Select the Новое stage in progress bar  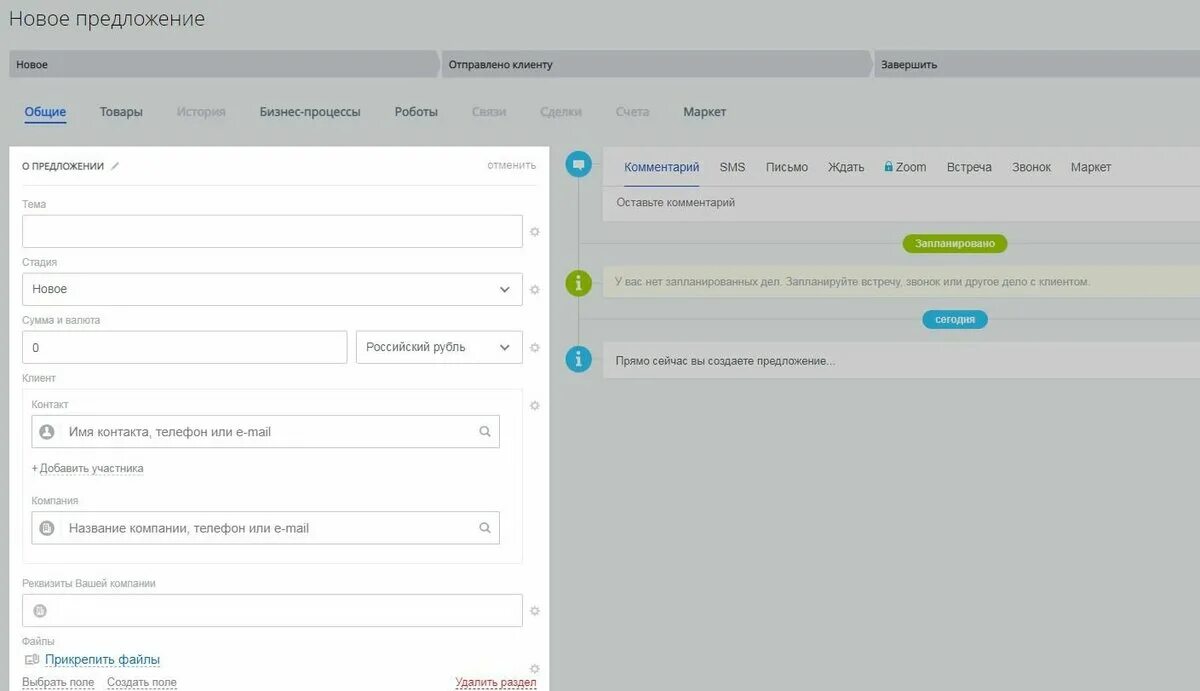tap(224, 64)
